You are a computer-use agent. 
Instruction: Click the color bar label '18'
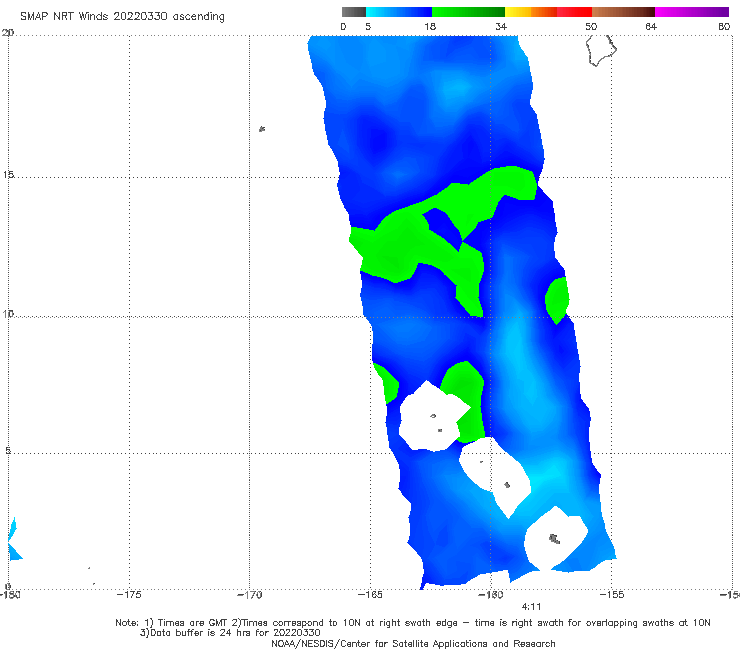point(430,27)
